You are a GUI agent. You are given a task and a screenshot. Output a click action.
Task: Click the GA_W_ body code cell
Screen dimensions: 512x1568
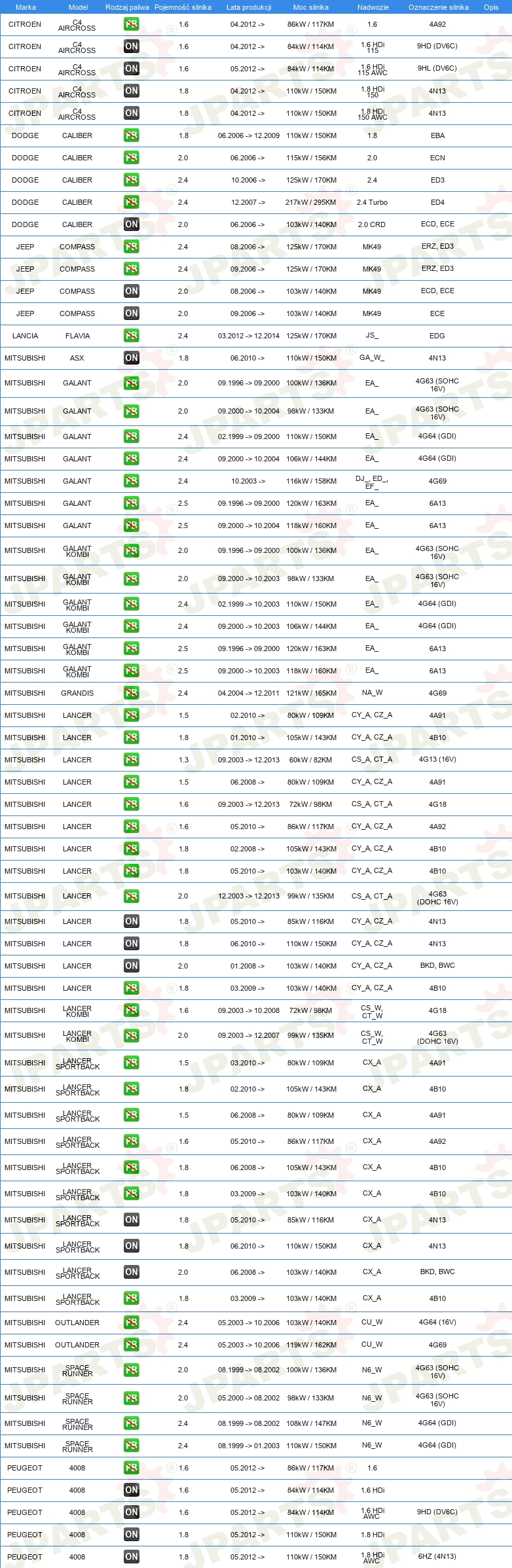tap(372, 358)
